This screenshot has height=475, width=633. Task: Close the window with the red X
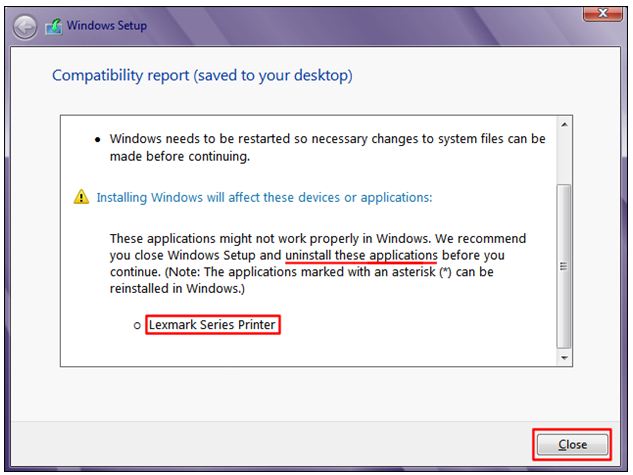click(602, 13)
